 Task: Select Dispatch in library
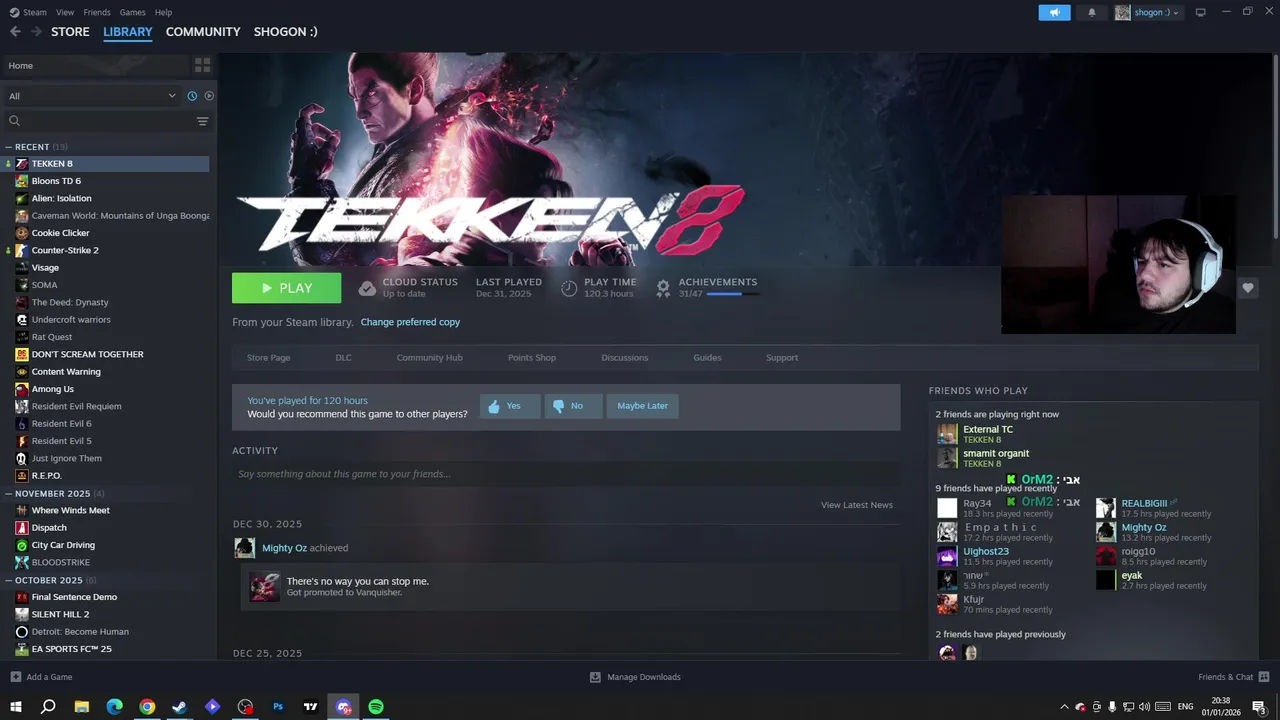49,527
